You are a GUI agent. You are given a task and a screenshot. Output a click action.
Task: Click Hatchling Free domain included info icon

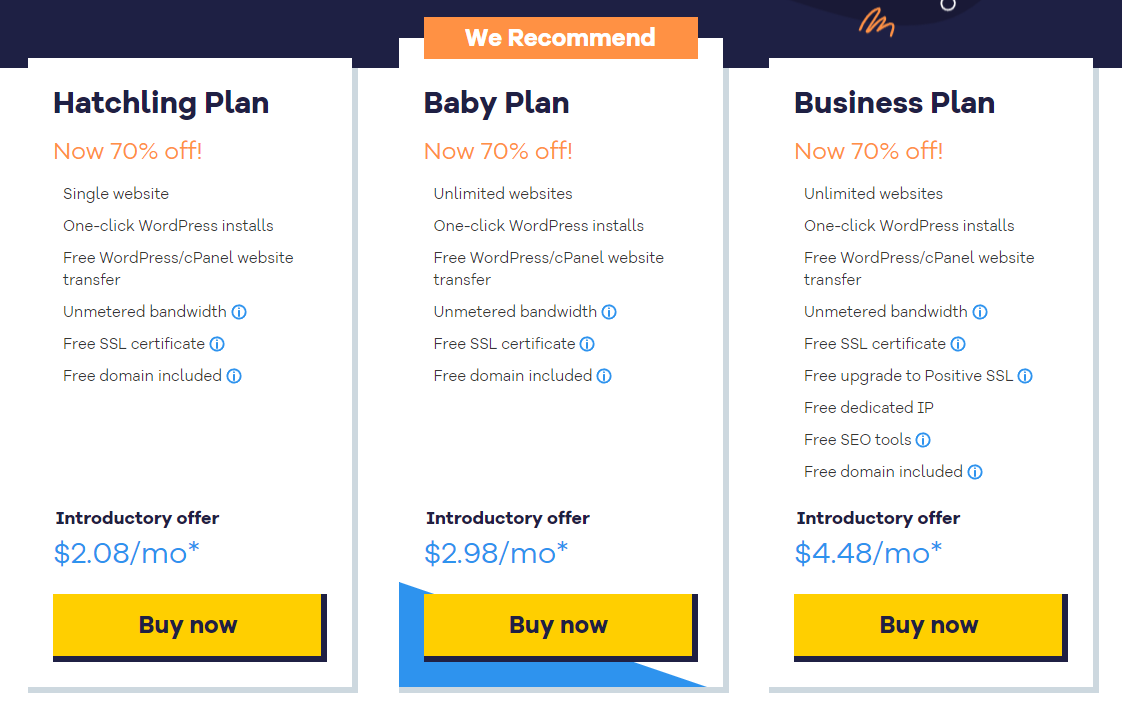tap(234, 376)
